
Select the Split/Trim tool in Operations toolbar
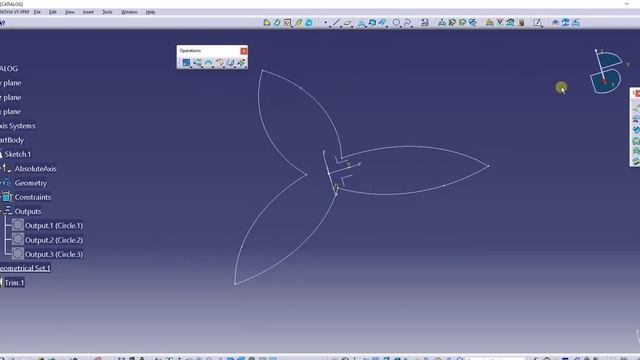pyautogui.click(x=198, y=62)
